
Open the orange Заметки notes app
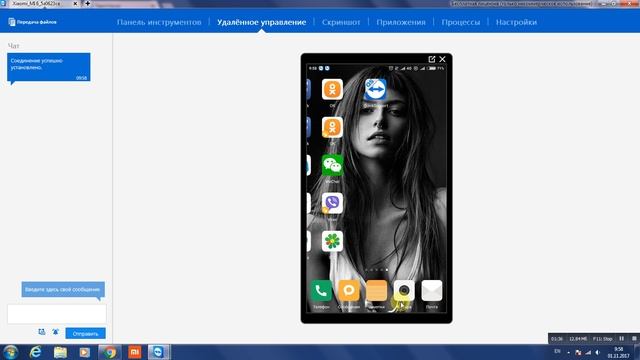376,291
